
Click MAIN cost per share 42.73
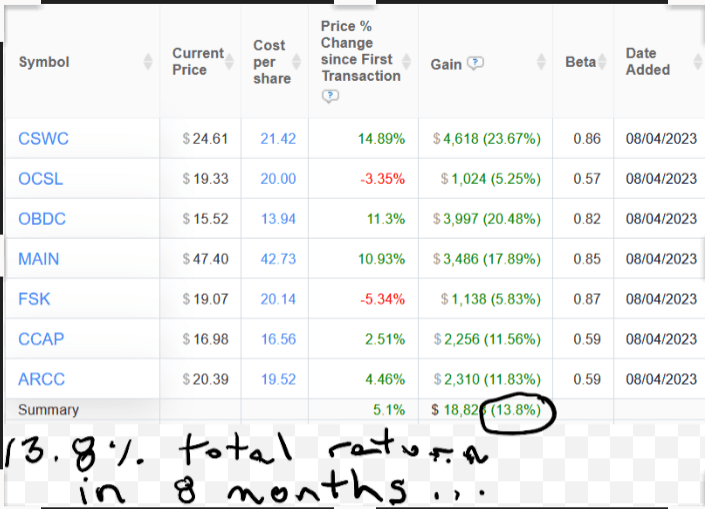point(278,259)
